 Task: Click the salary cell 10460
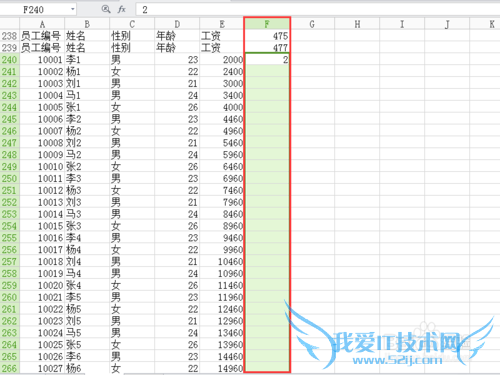coord(222,262)
